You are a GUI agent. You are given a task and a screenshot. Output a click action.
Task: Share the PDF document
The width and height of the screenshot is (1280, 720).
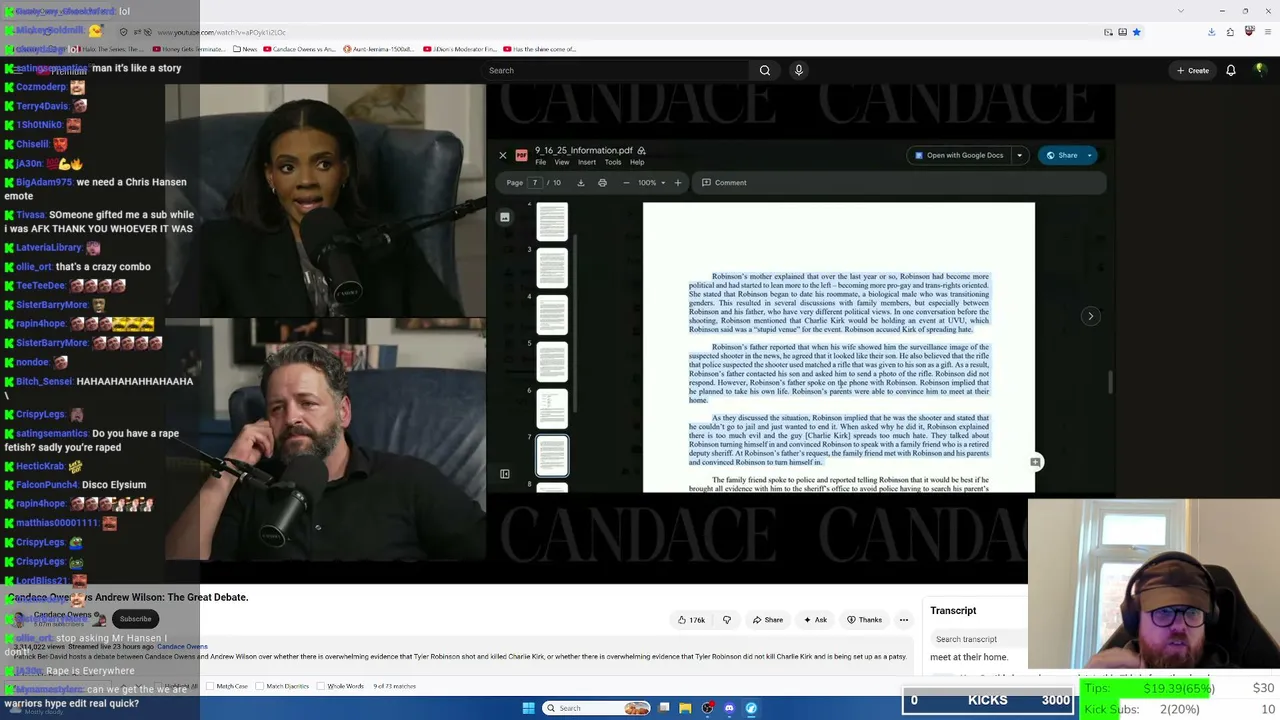coord(1062,155)
